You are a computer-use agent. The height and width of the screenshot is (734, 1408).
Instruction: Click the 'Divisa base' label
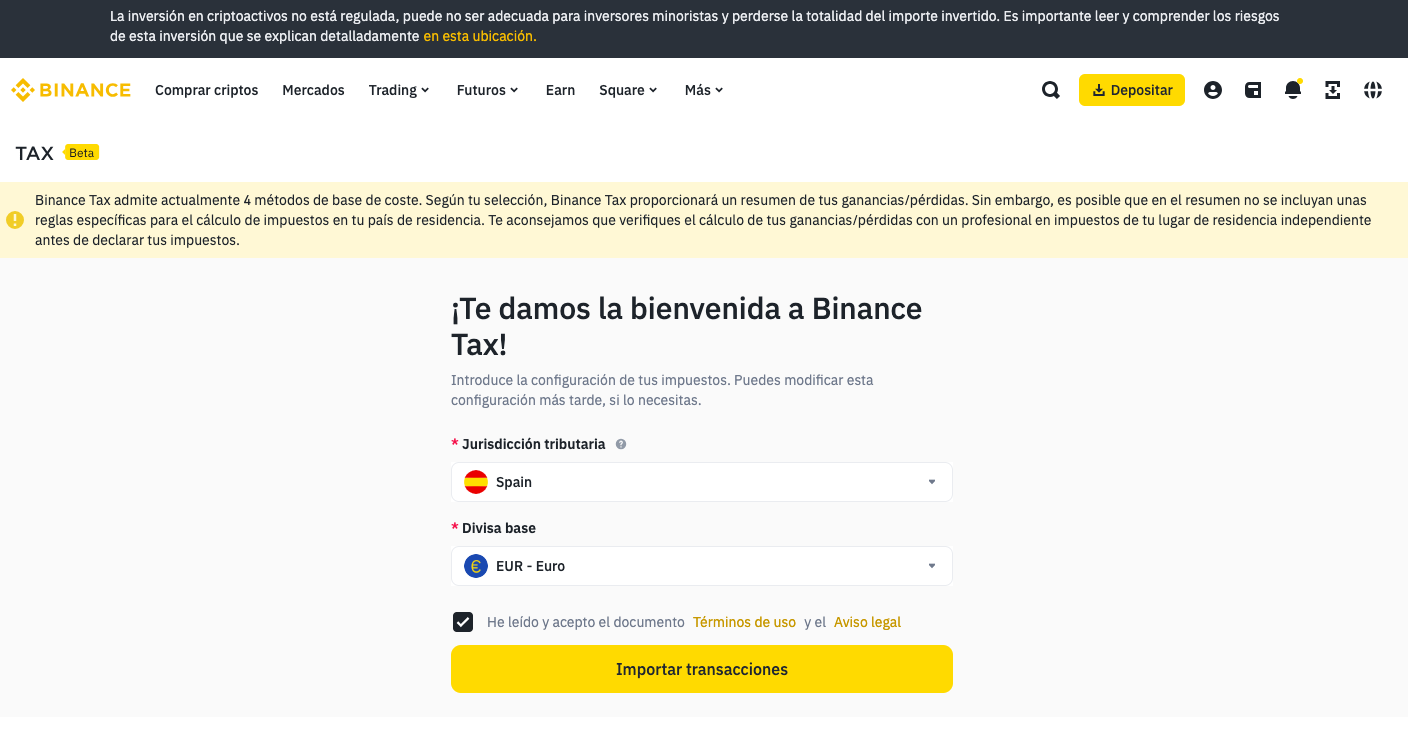click(x=499, y=528)
